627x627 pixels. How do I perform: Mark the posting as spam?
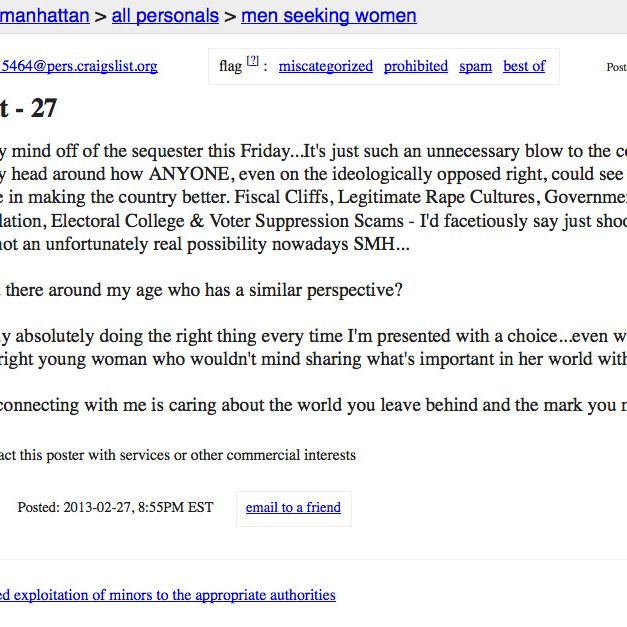475,66
